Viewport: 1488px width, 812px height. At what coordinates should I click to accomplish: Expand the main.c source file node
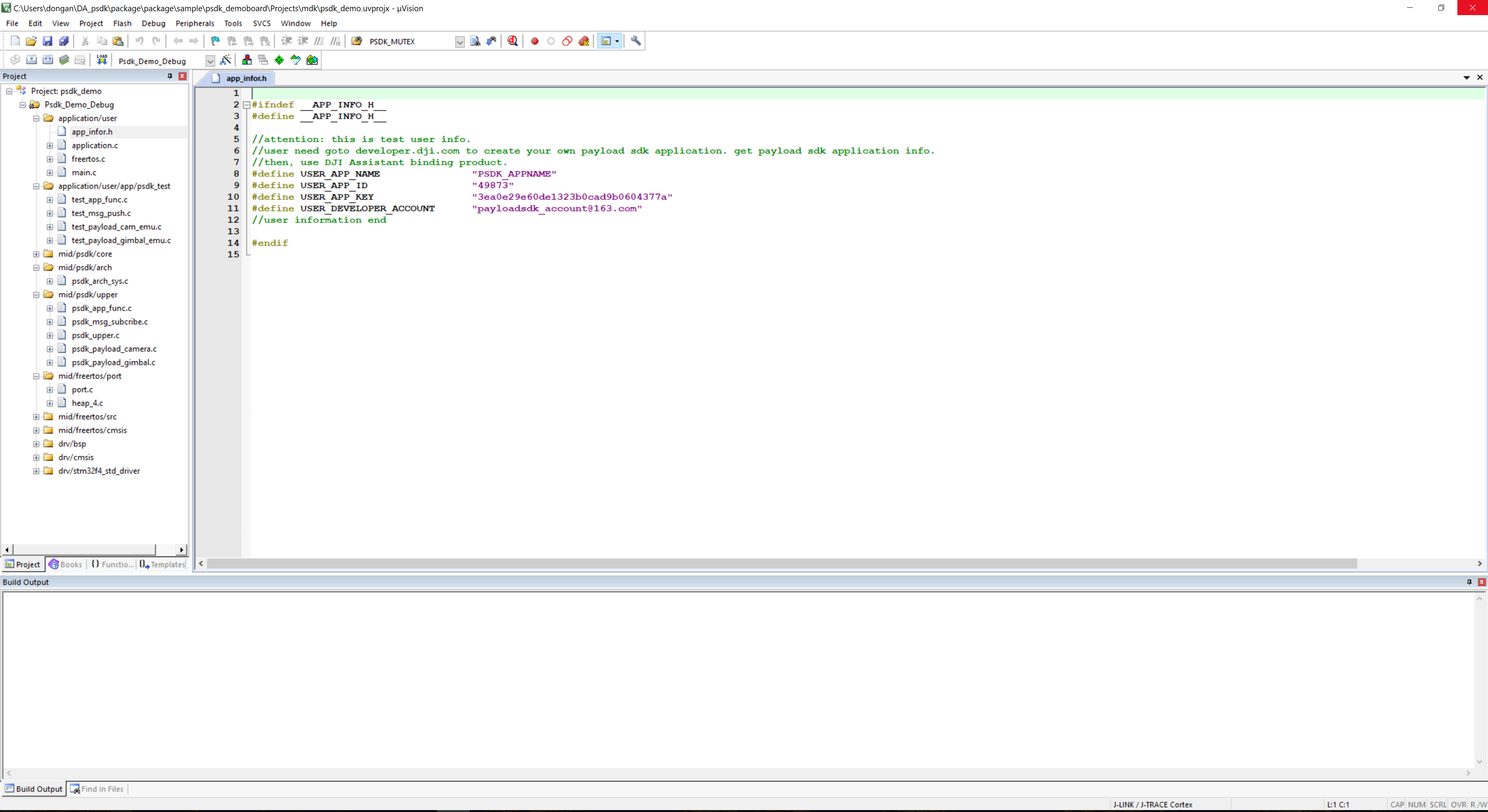pyautogui.click(x=50, y=172)
